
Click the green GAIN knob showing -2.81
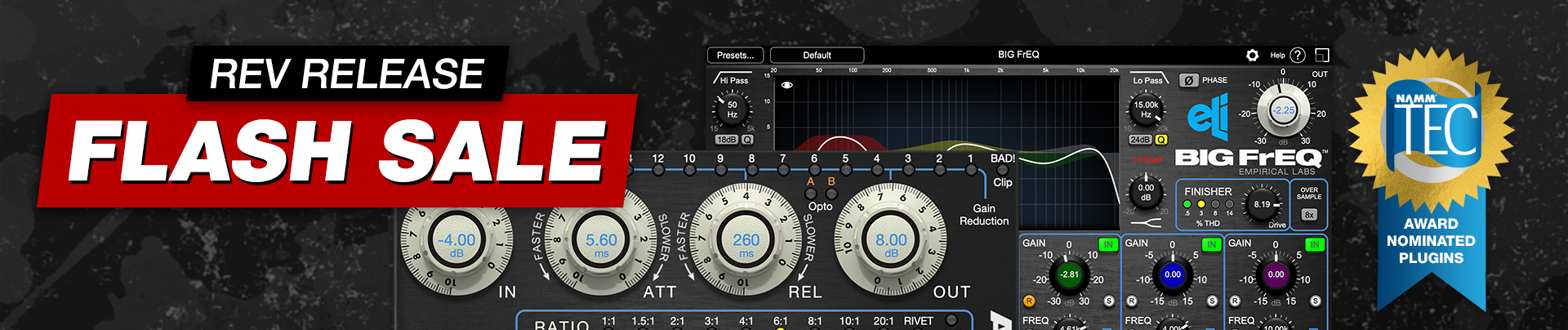point(1069,274)
